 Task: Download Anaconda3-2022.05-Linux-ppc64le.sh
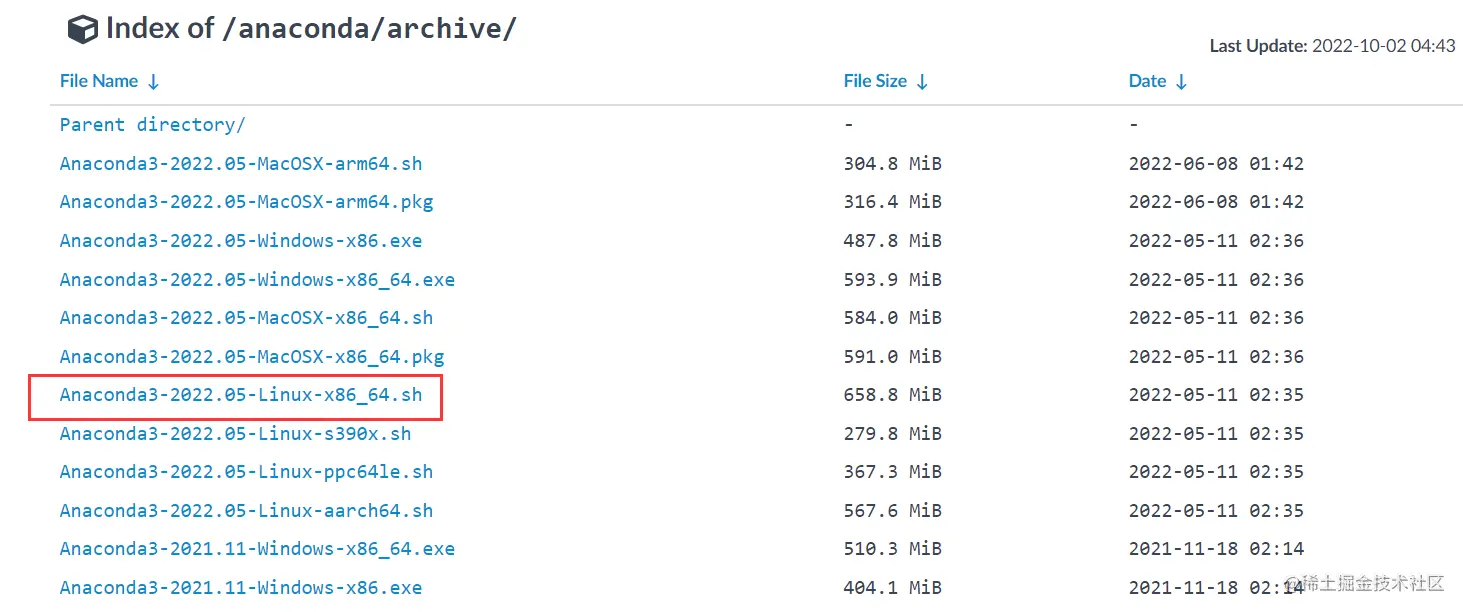point(247,472)
